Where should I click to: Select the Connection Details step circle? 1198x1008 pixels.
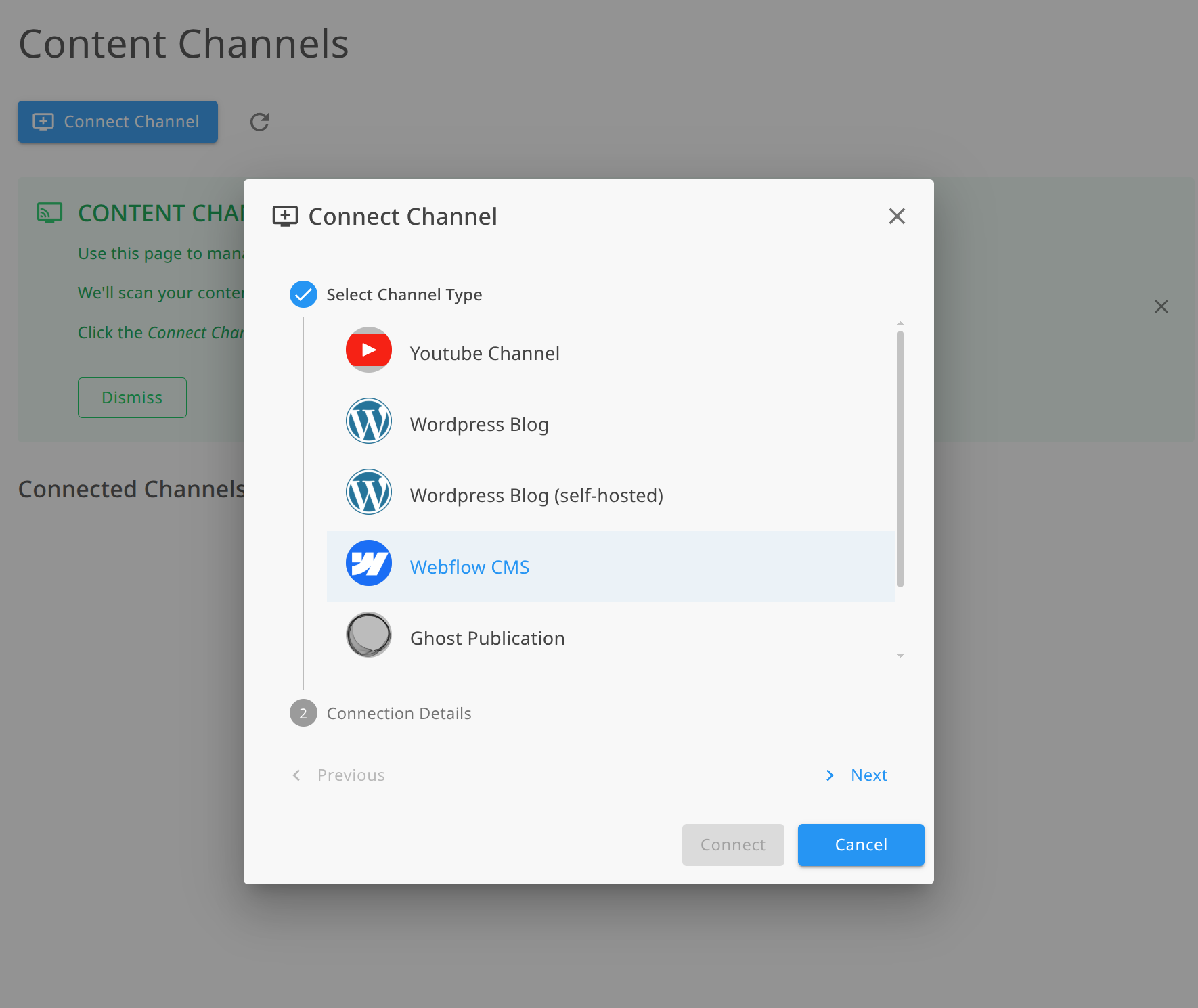303,712
